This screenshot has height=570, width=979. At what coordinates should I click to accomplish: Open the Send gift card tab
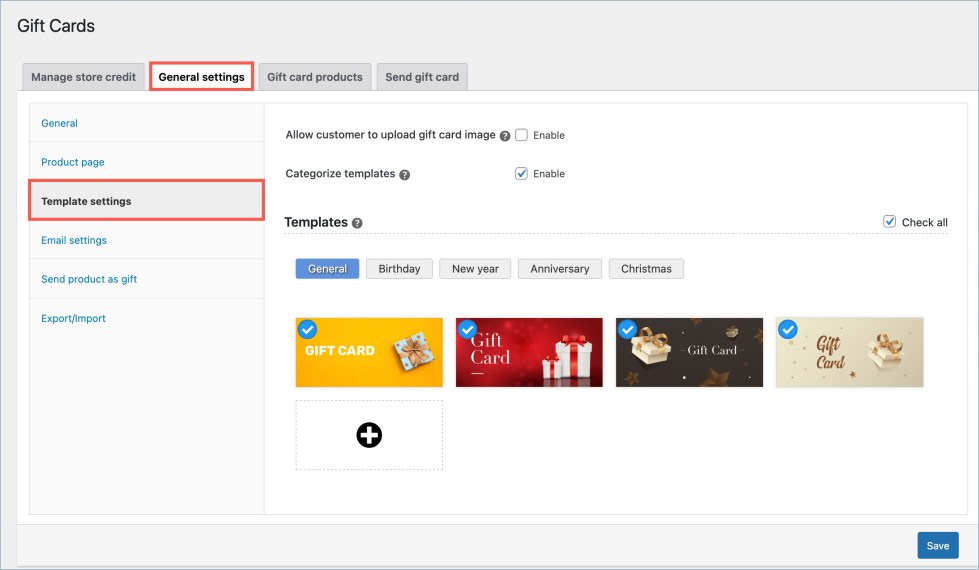point(422,77)
